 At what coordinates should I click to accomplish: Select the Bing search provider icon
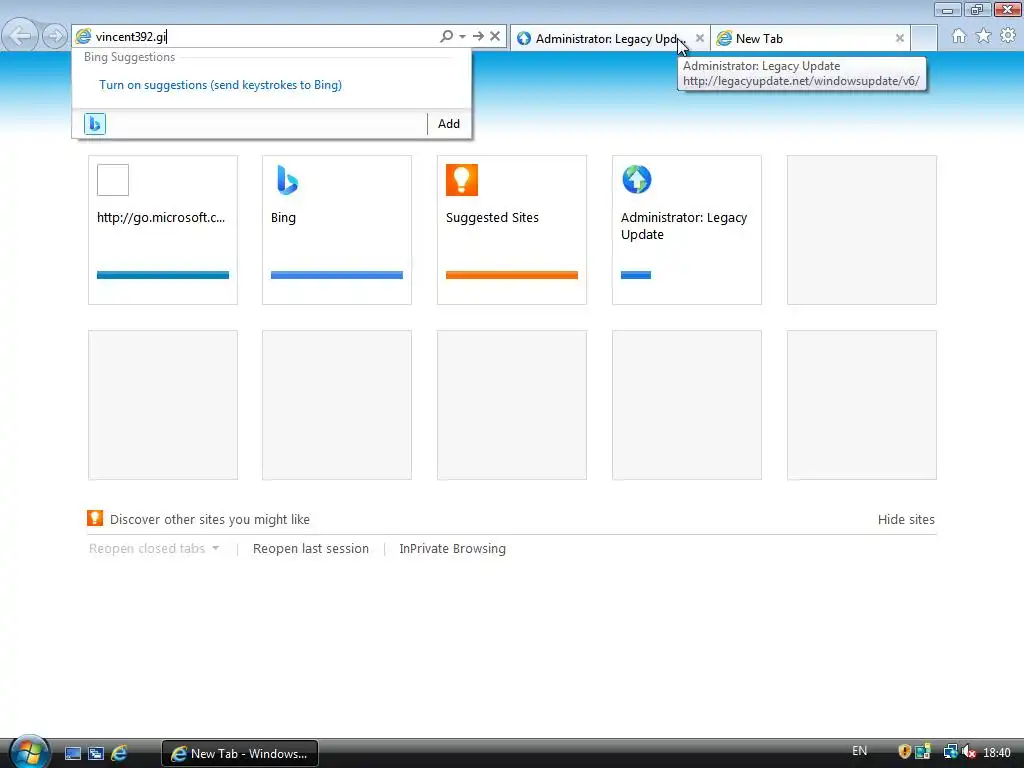(95, 123)
